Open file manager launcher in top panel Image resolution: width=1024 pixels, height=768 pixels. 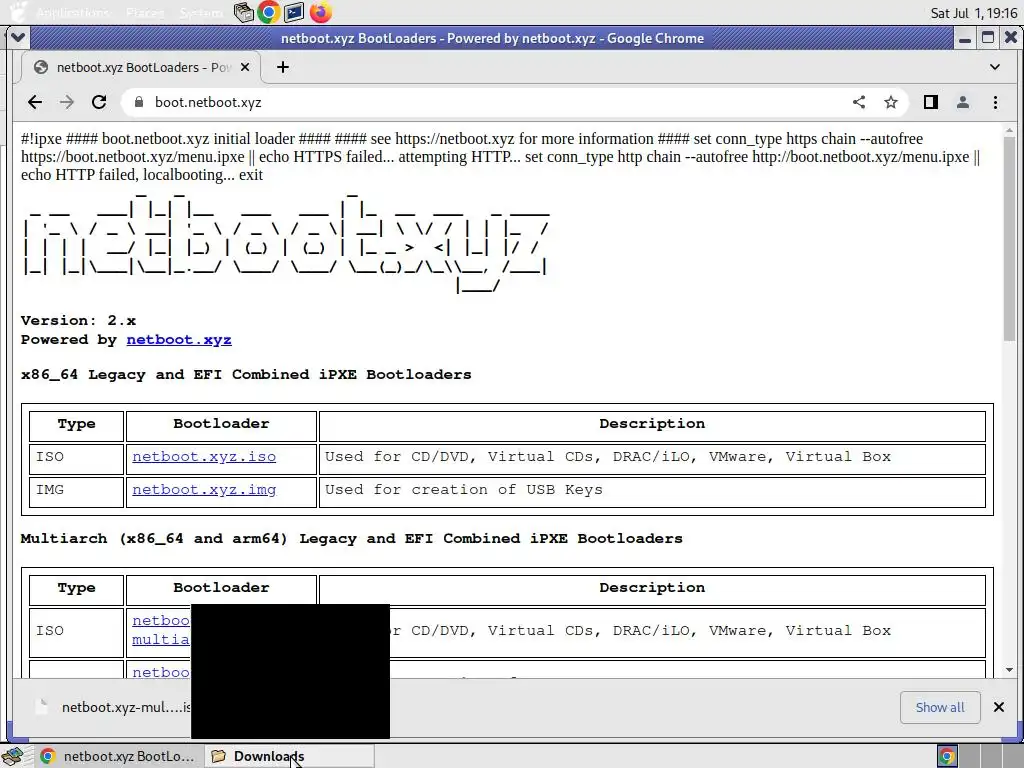tap(244, 12)
